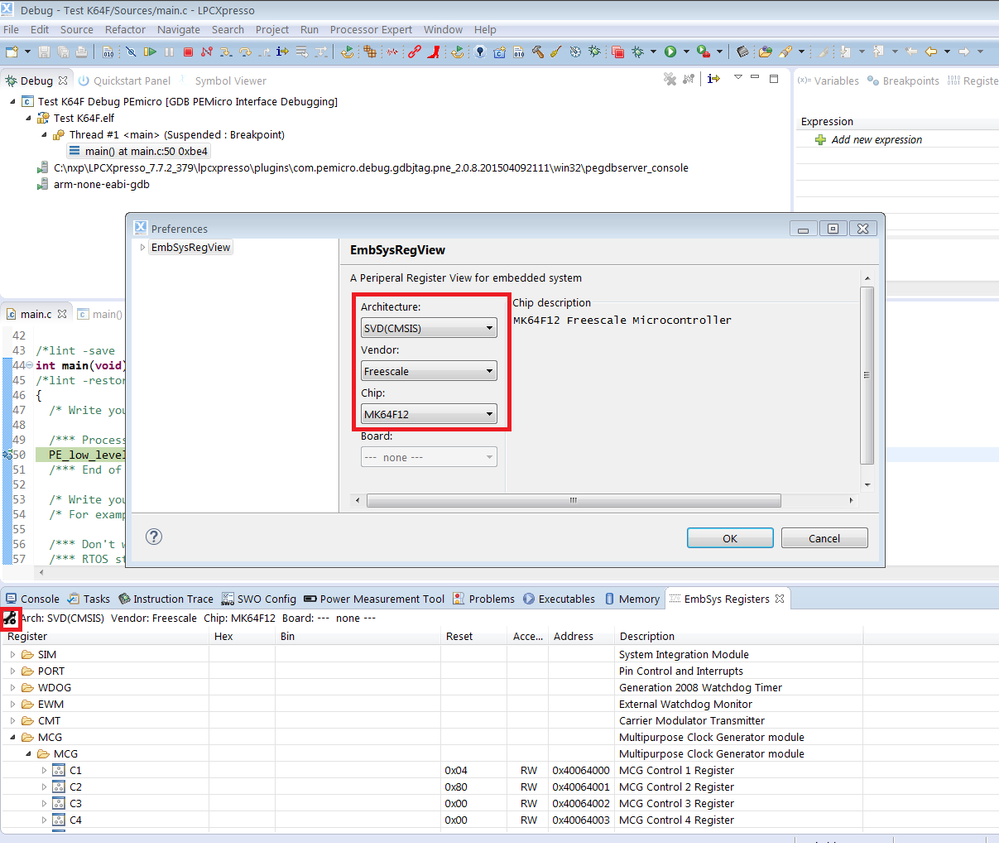Click the Save disk icon
Screen dimensions: 999x843
click(x=44, y=52)
